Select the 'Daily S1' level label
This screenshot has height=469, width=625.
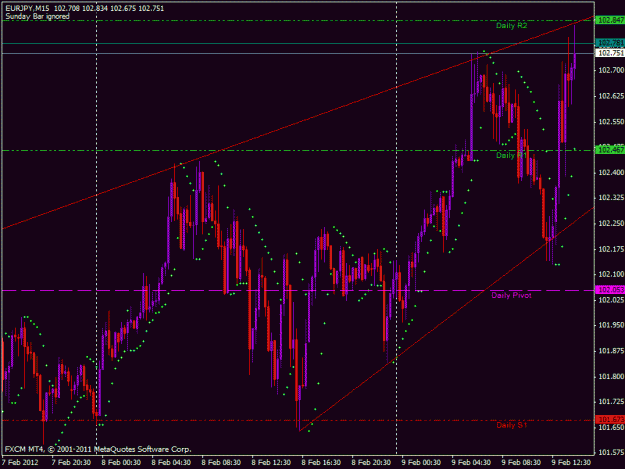[x=511, y=425]
